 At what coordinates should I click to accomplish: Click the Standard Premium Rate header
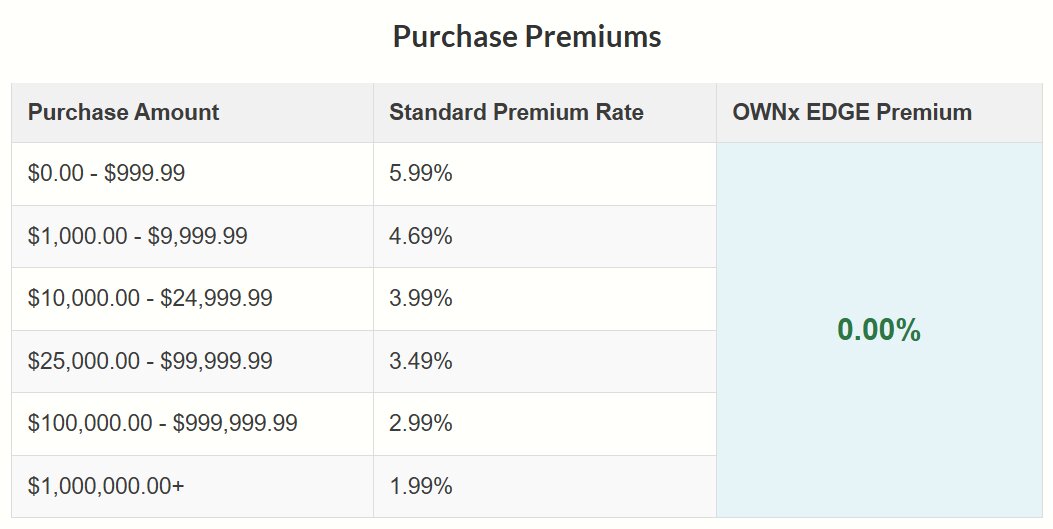[516, 112]
